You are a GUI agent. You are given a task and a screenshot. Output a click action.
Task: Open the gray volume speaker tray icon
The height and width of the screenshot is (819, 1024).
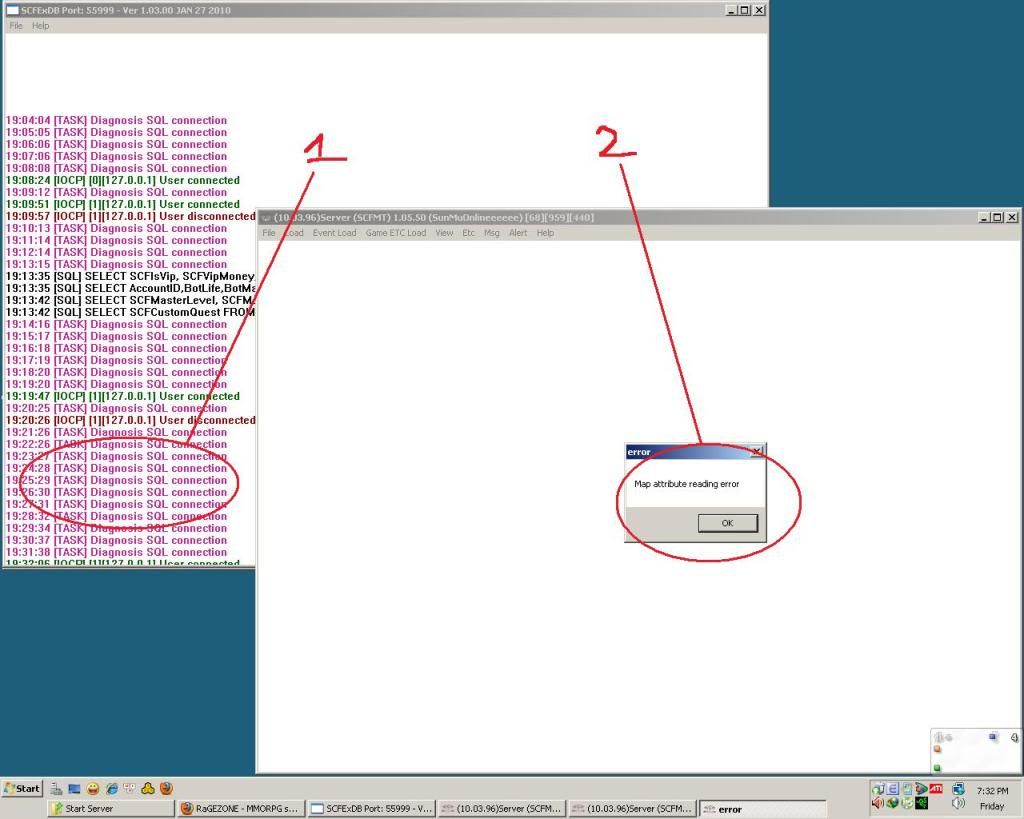coord(958,803)
